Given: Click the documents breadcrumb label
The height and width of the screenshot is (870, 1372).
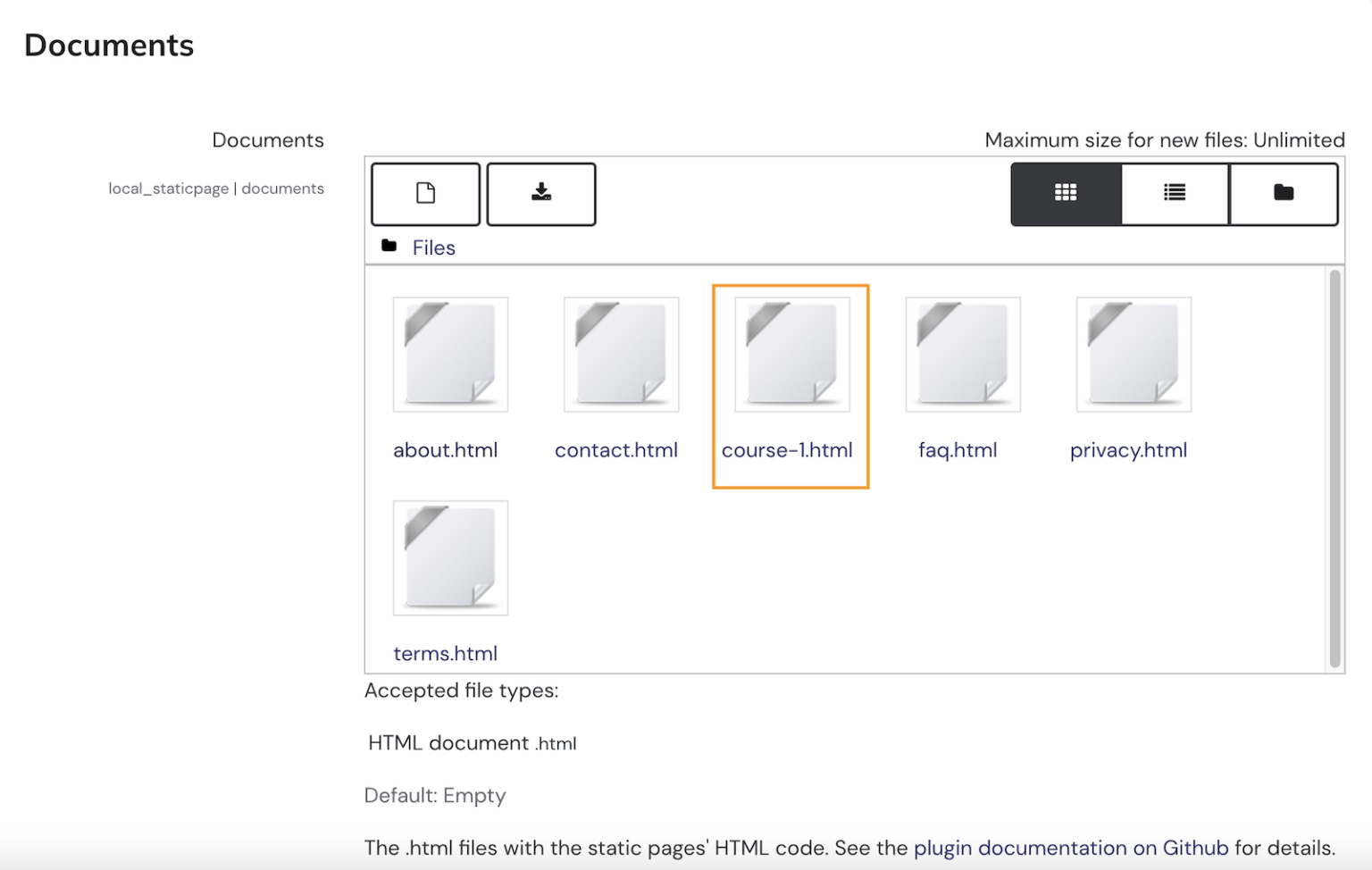Looking at the screenshot, I should point(283,188).
